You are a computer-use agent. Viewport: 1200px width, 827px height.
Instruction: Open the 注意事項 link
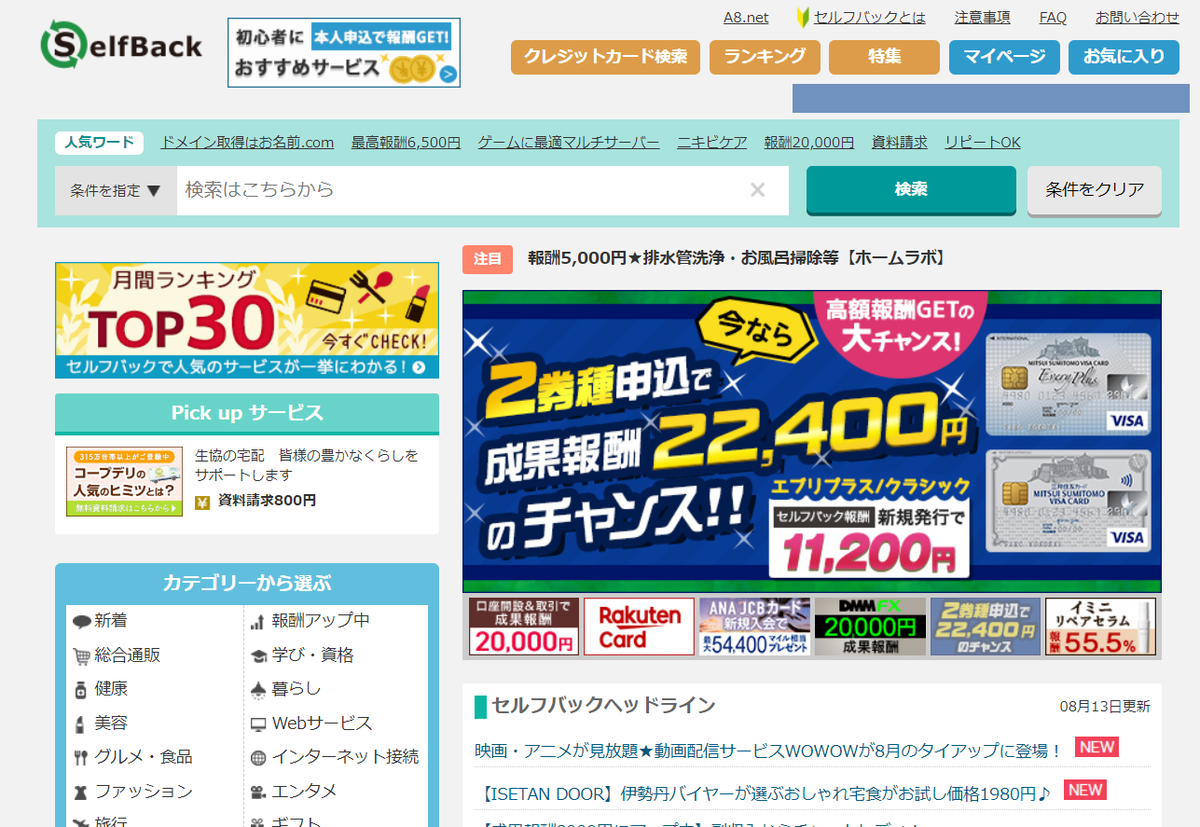[982, 18]
